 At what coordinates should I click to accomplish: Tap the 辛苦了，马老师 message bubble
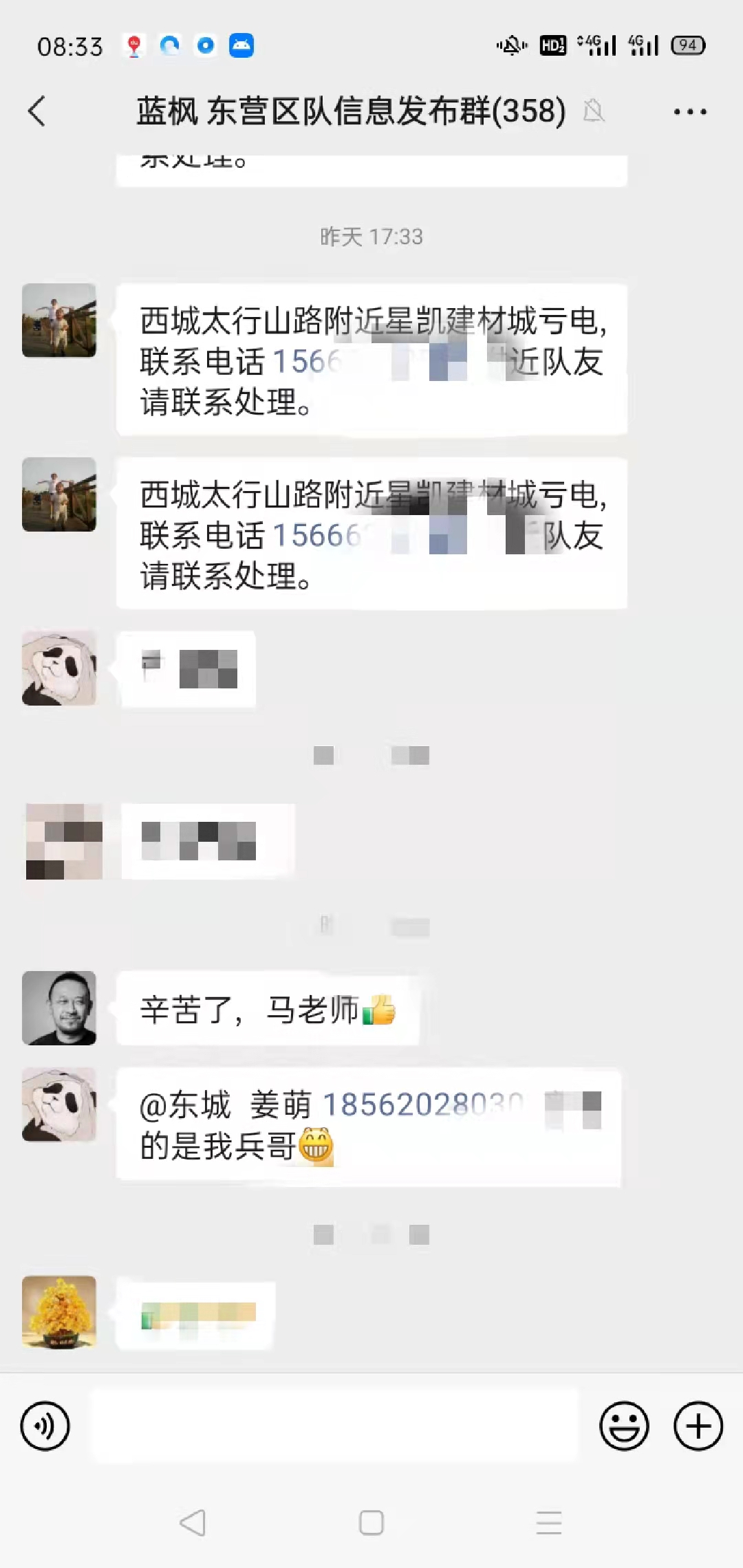tap(268, 1010)
